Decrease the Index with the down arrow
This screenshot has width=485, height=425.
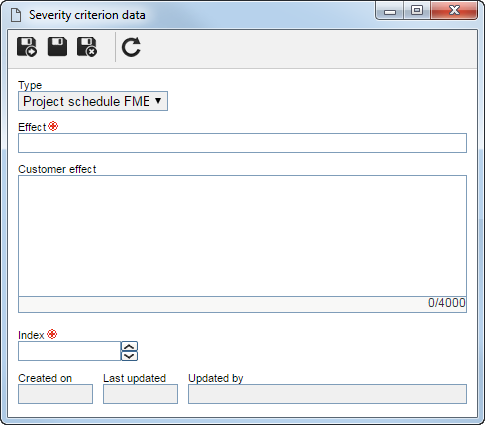[x=129, y=356]
